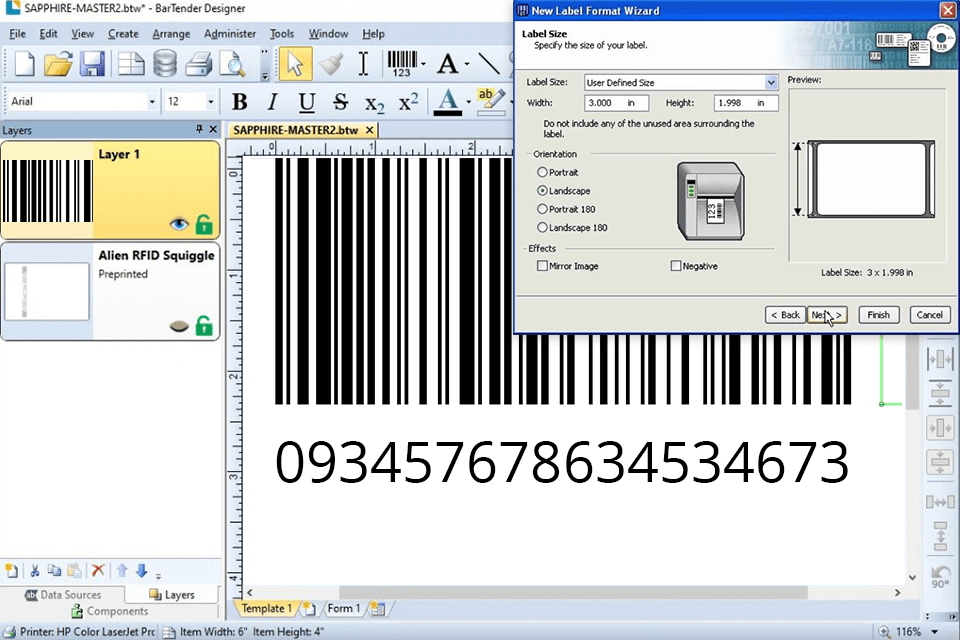Apply subscript formatting
The image size is (960, 640).
coord(374,103)
